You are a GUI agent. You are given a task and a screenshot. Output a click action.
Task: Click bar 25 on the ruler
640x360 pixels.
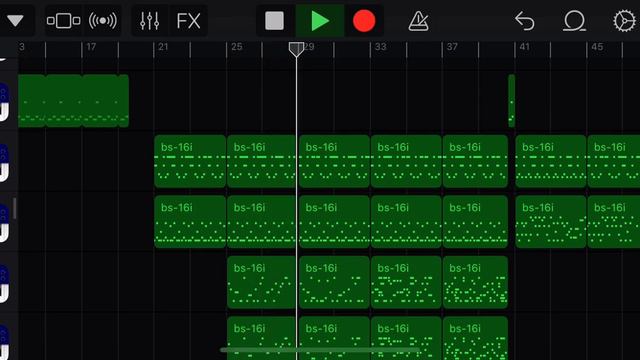[x=236, y=47]
